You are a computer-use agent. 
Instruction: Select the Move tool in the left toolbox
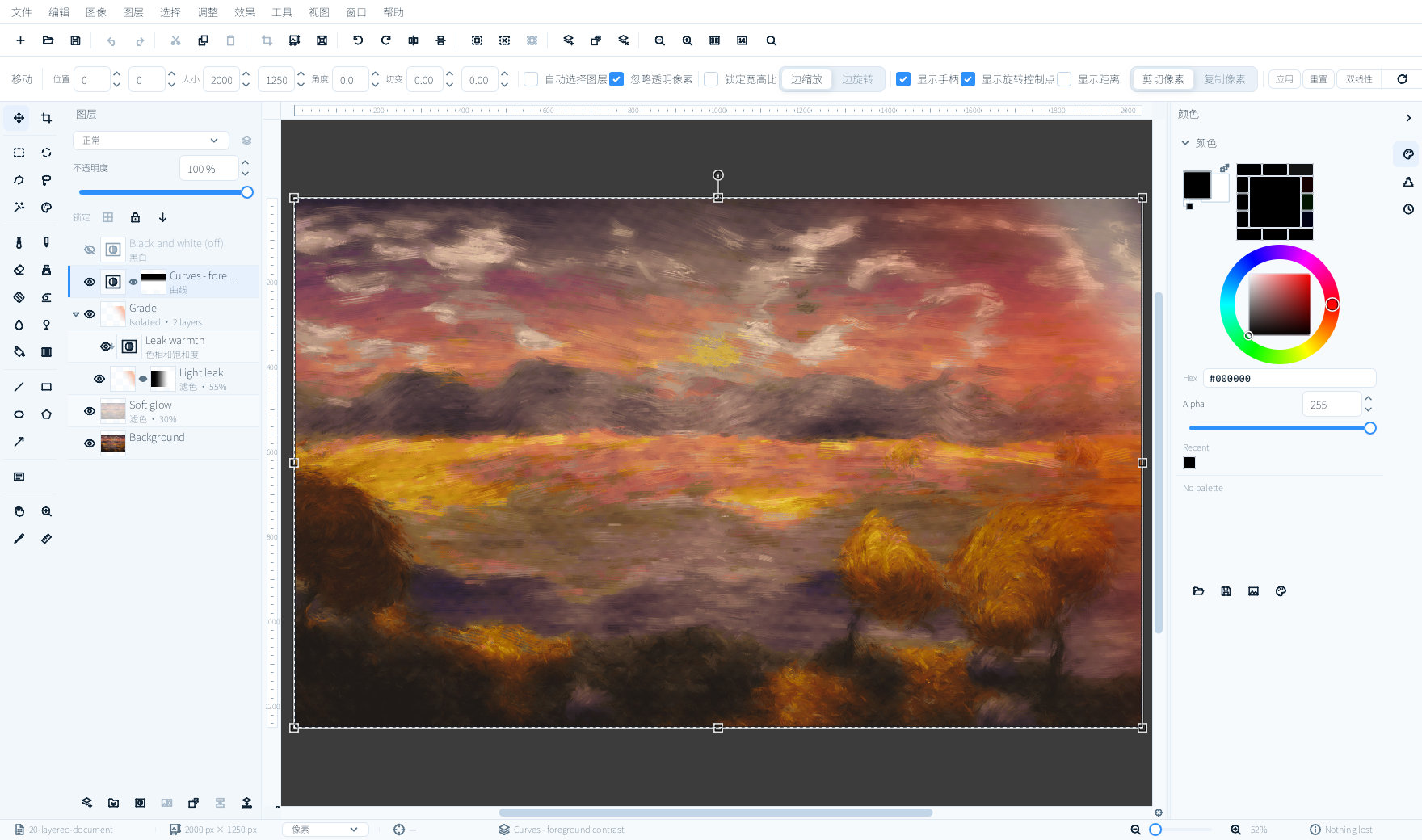point(19,118)
